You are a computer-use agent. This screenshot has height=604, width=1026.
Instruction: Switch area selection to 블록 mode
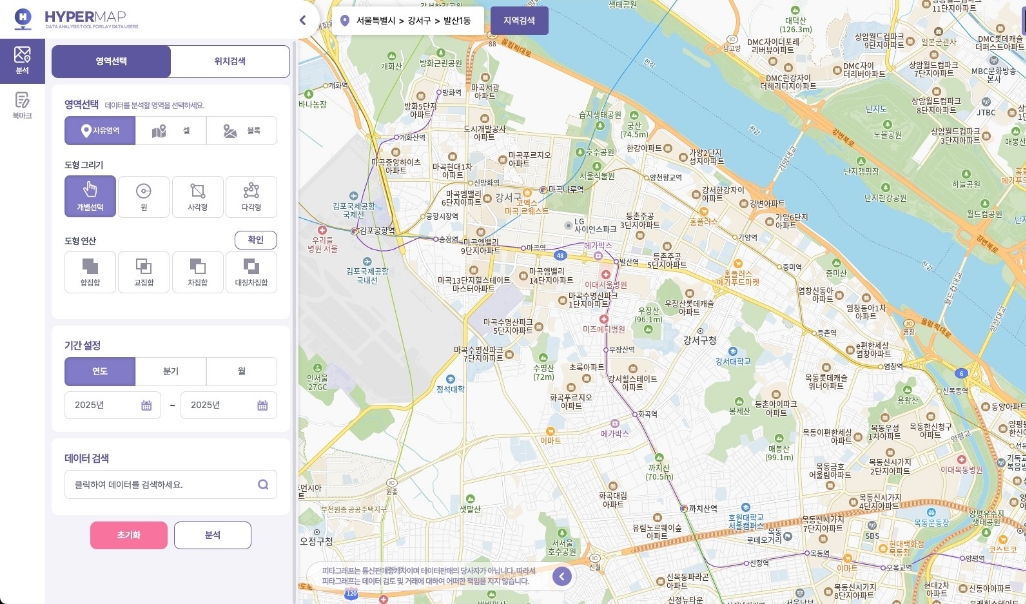[241, 131]
